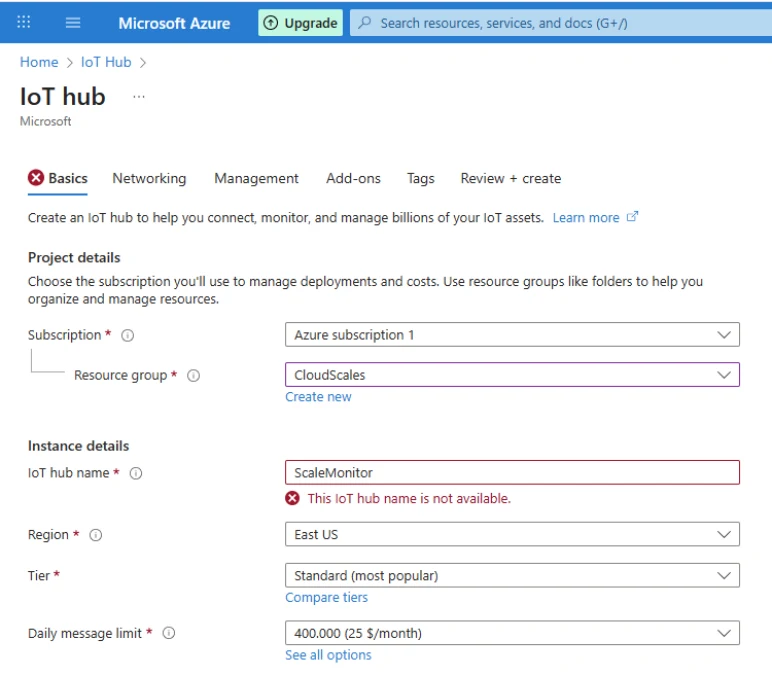Click the Resource group field label
772x676 pixels.
point(121,375)
